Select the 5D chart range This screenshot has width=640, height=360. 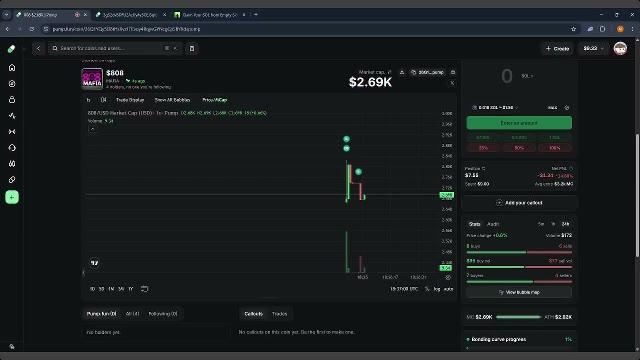(101, 289)
